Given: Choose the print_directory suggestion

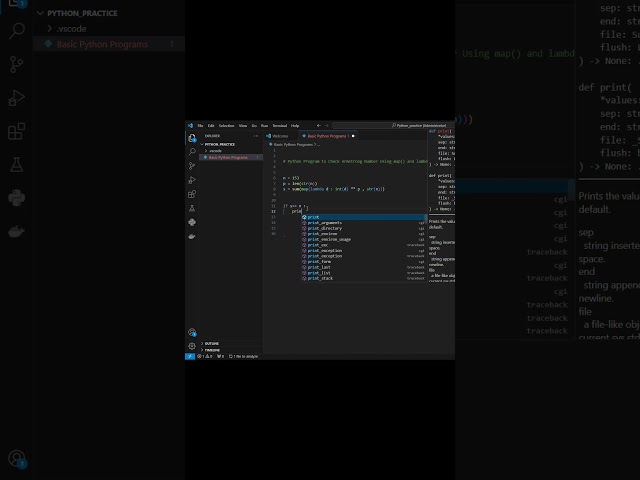Looking at the screenshot, I should [363, 228].
